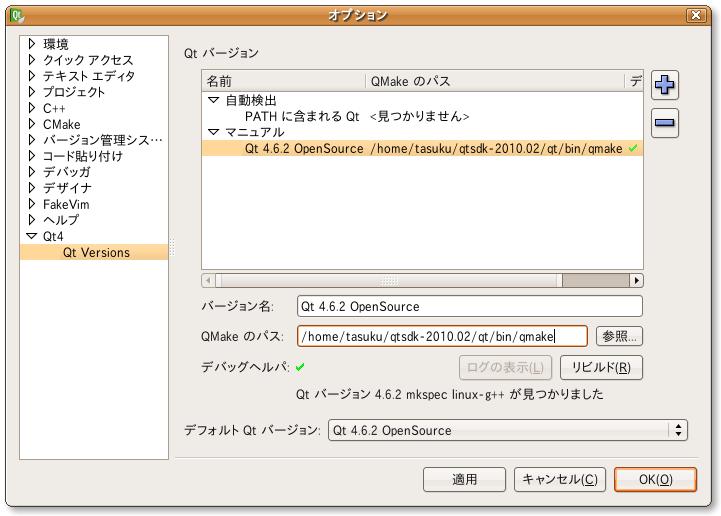This screenshot has width=721, height=516.
Task: Expand the テキスト エディタ category
Action: [32, 76]
